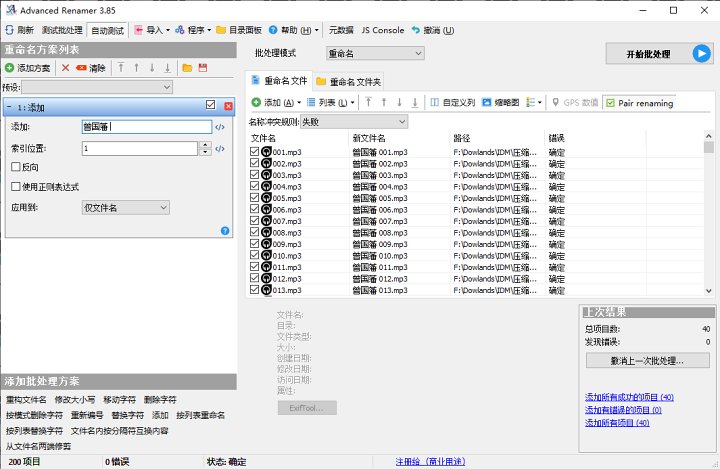
Task: Click the 缩略图 thumbnail view icon
Action: coord(487,102)
